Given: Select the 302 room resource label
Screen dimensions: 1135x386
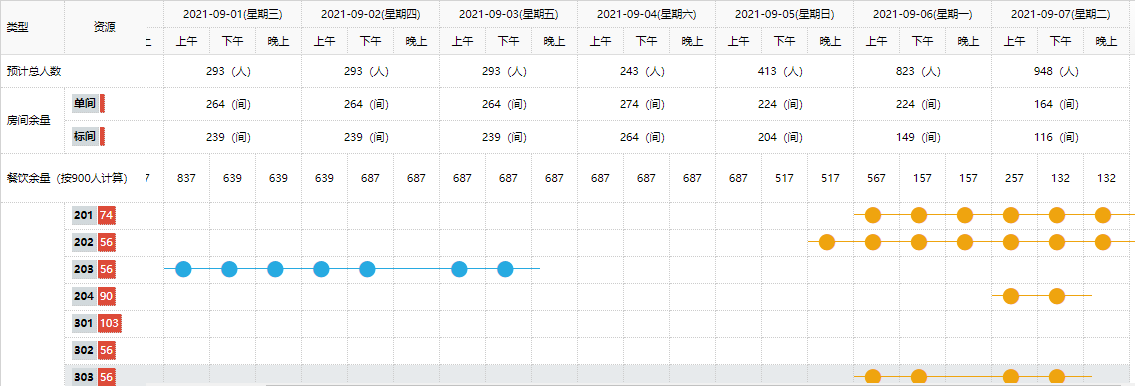Looking at the screenshot, I should 85,351.
